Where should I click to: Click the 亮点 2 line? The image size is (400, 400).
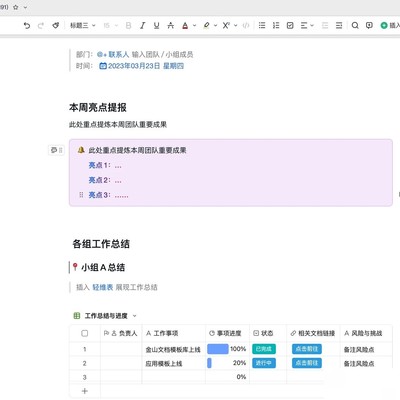[105, 180]
